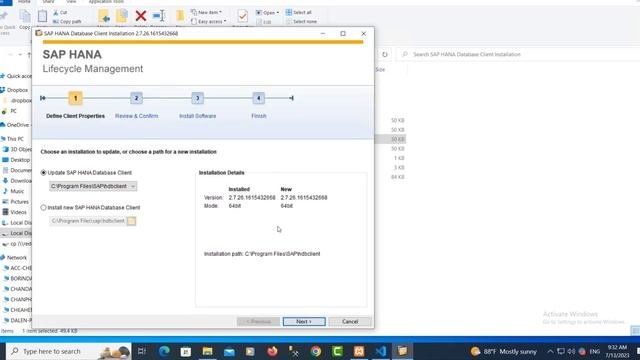The height and width of the screenshot is (360, 640).
Task: Select Install new SAP HANA Database Client option
Action: click(x=43, y=207)
